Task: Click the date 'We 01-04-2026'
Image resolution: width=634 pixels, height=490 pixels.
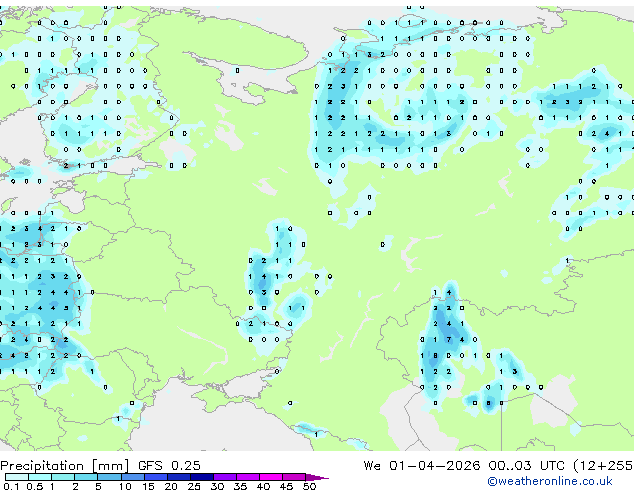Action: click(x=422, y=465)
